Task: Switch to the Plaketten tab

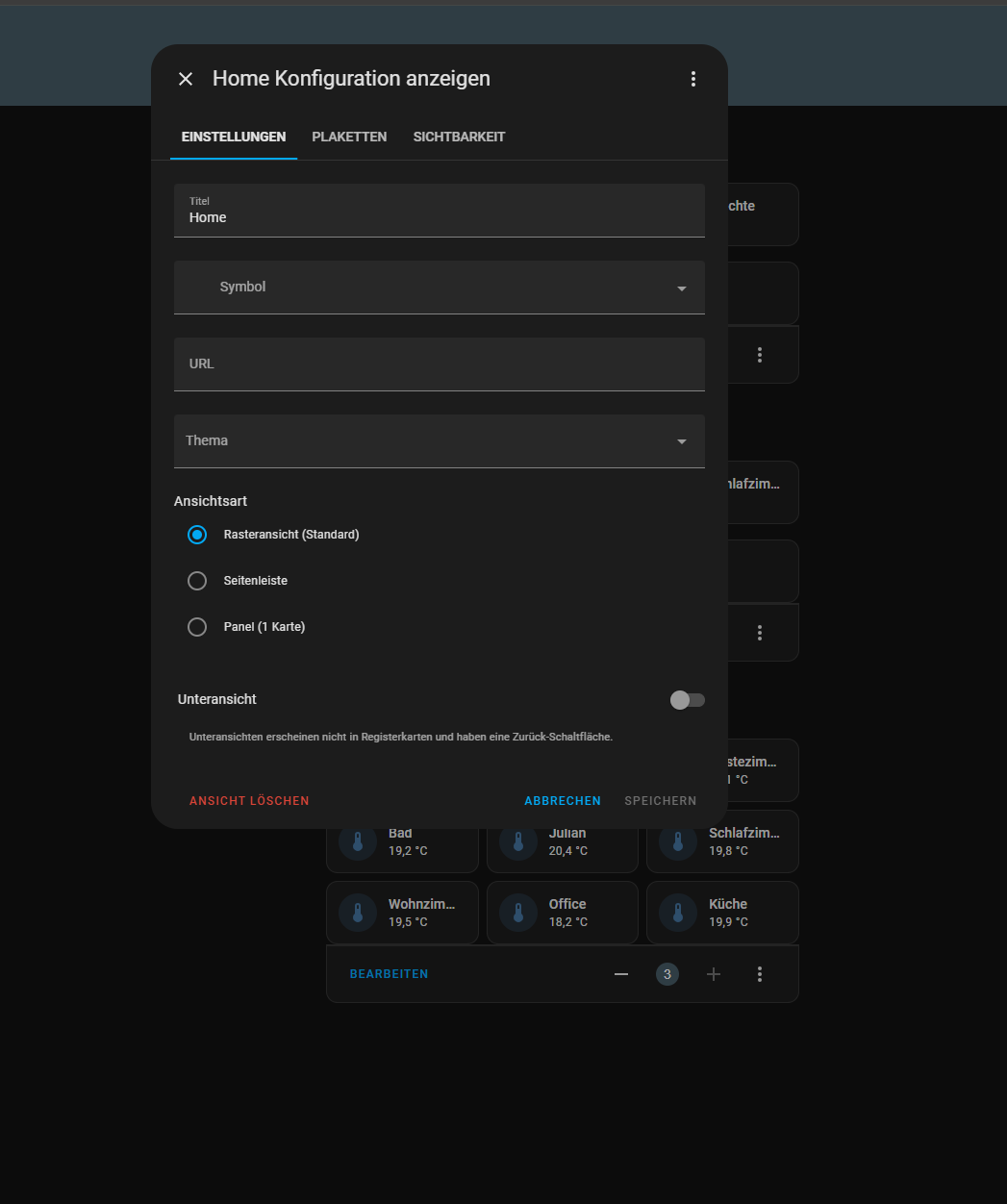Action: (349, 137)
